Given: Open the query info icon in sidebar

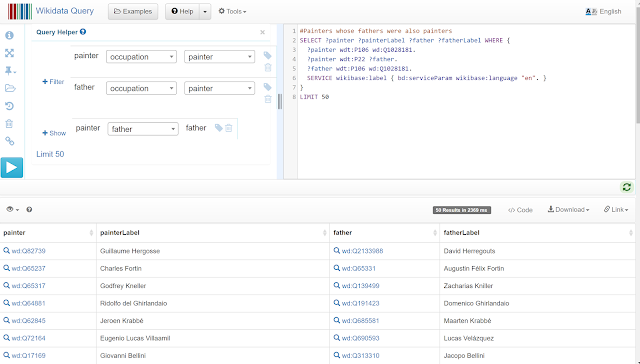Looking at the screenshot, I should 9,36.
